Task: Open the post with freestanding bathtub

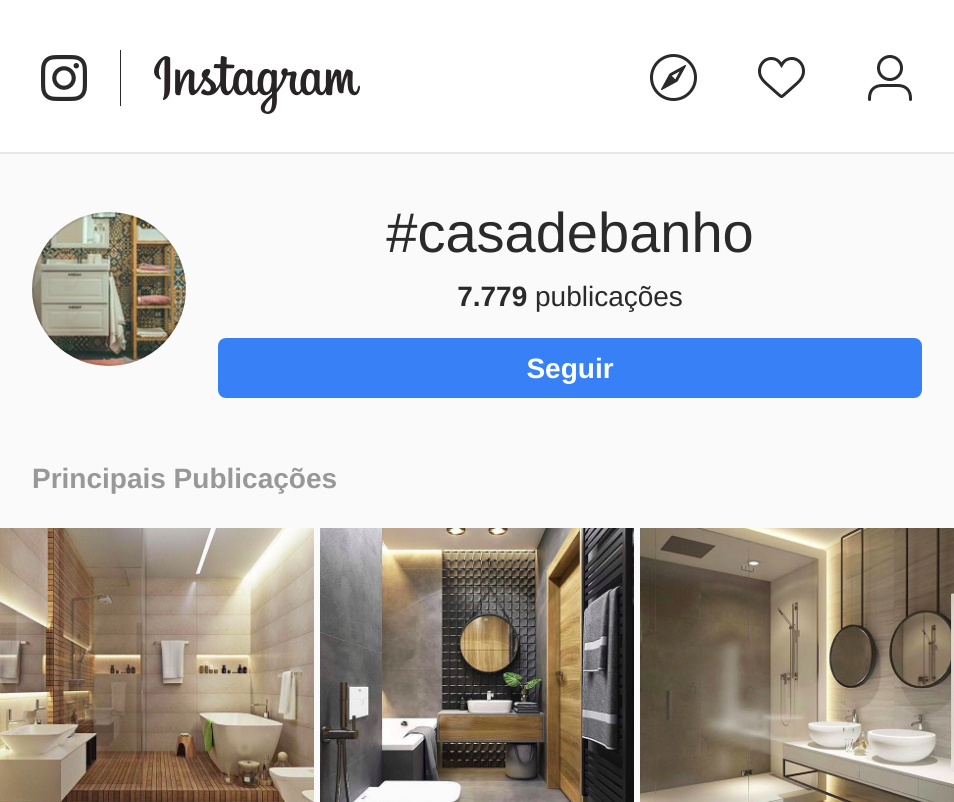Action: tap(157, 665)
